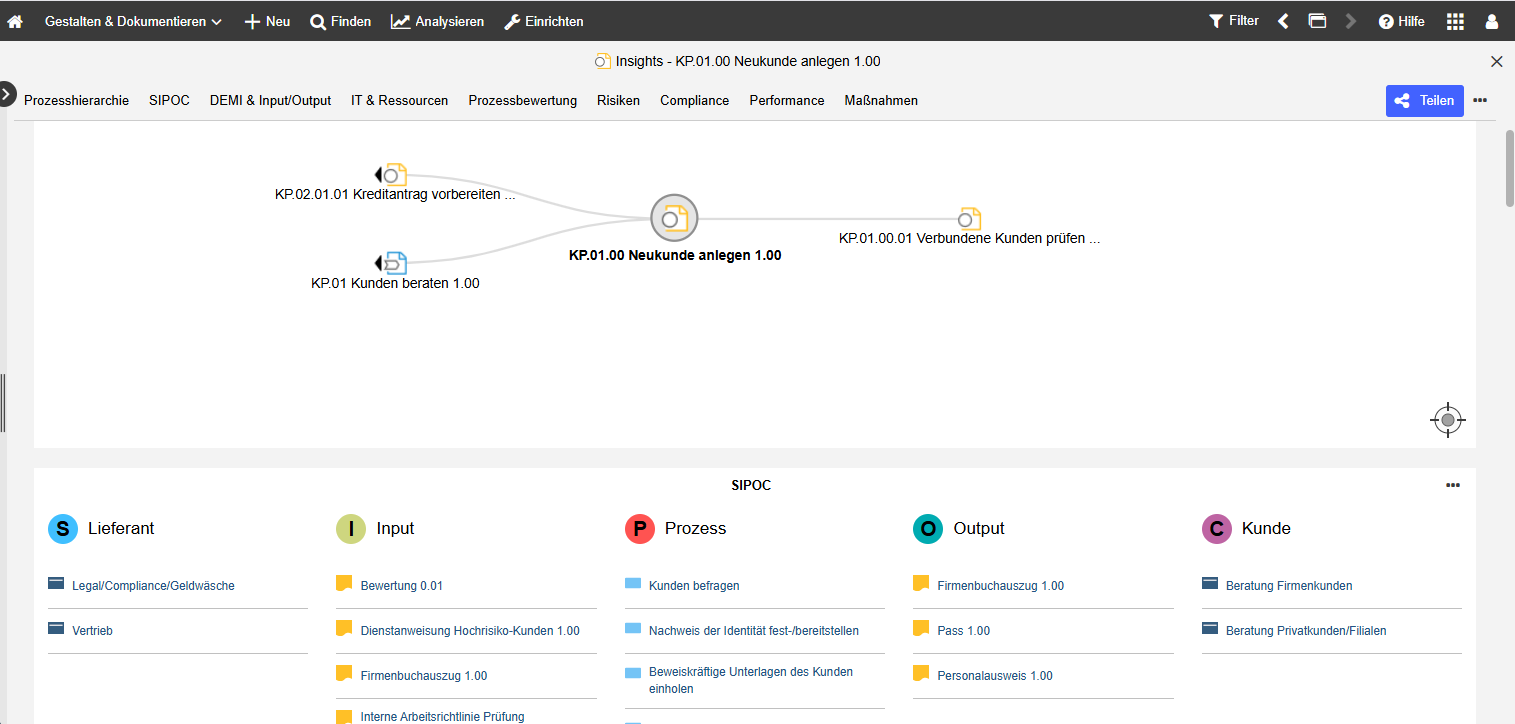Center the graph with the crosshair icon
This screenshot has width=1515, height=724.
click(1447, 421)
